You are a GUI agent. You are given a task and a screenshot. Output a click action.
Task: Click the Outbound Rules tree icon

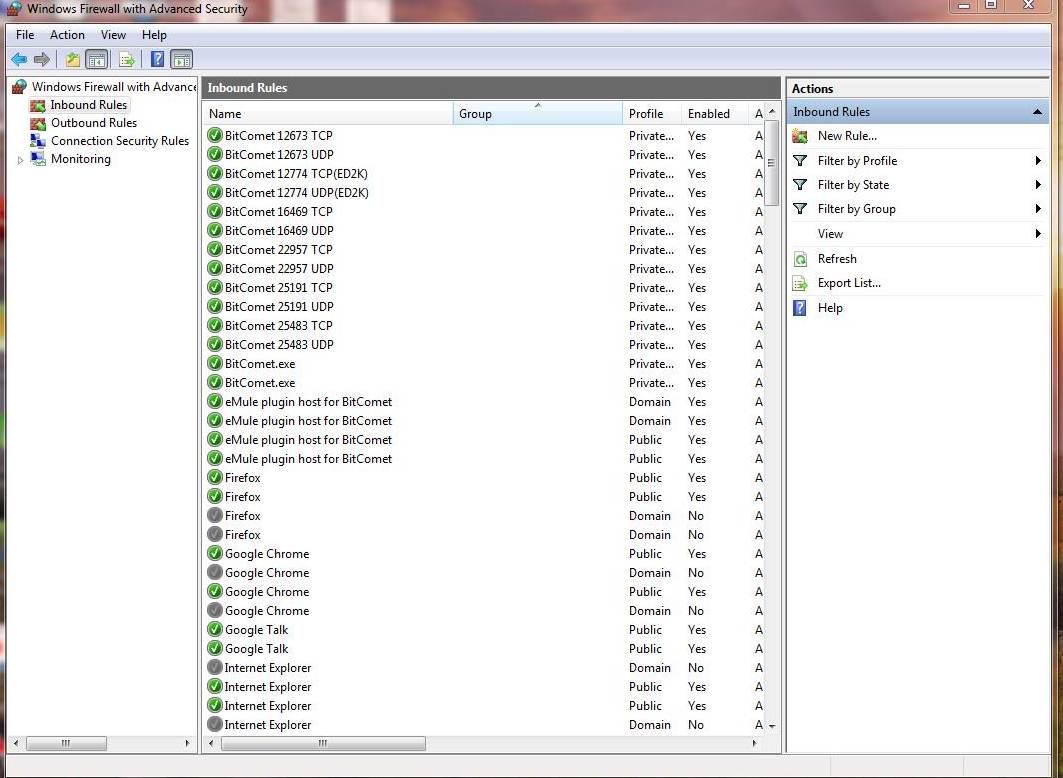click(38, 123)
